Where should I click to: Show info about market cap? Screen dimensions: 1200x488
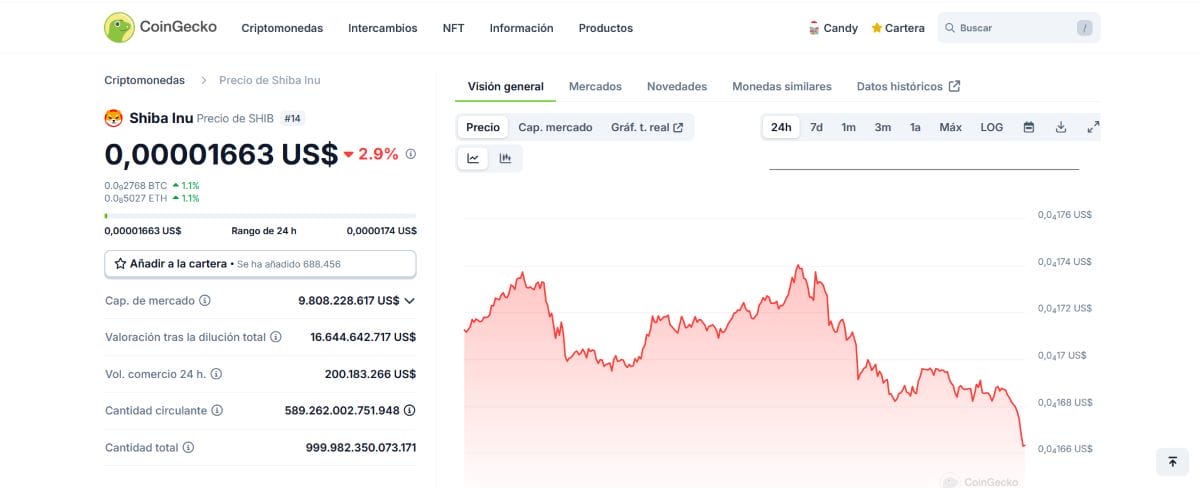(205, 300)
